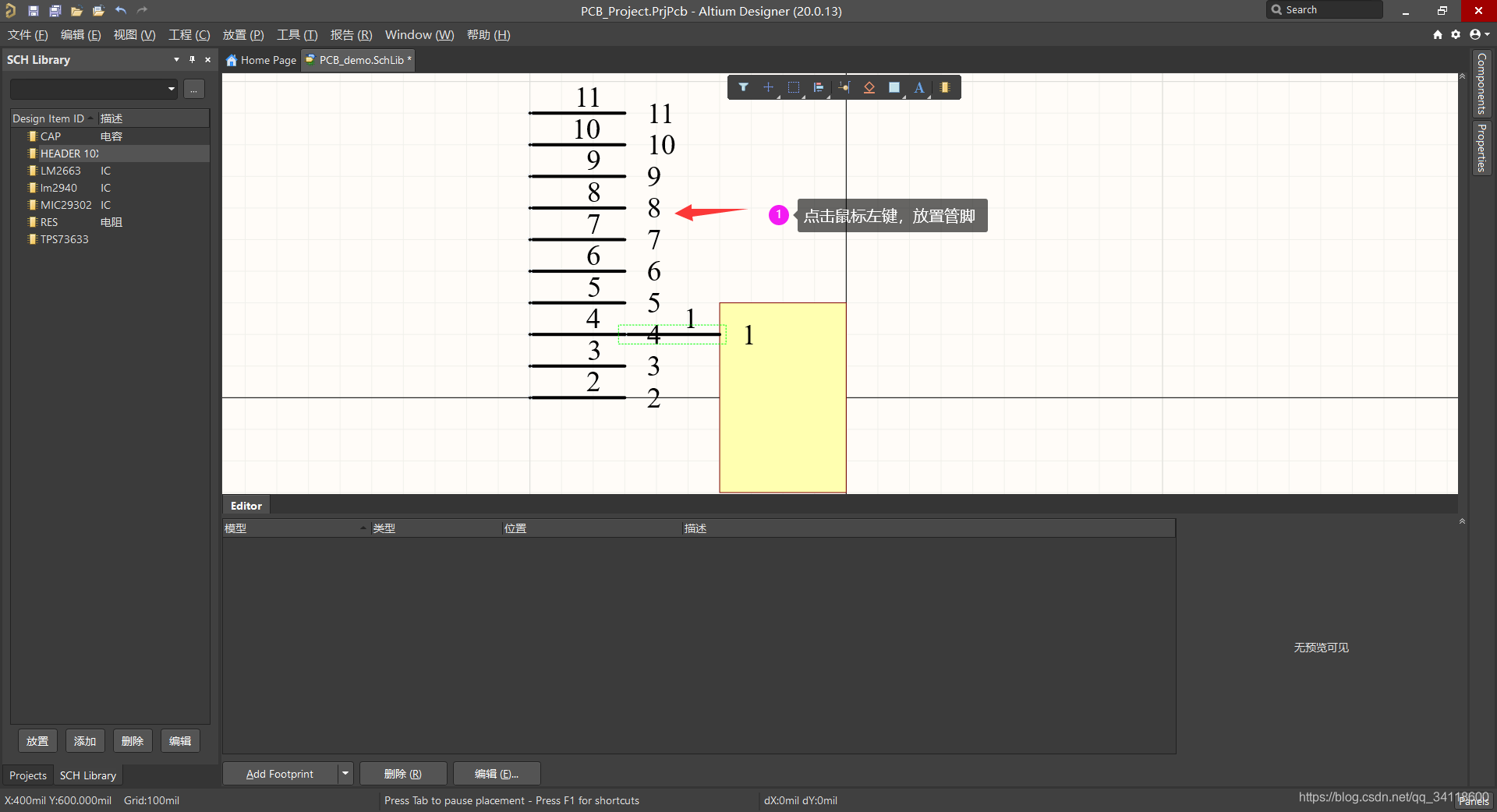Screen dimensions: 1497x812
Task: Open Add Footprint dropdown arrow
Action: coord(345,773)
